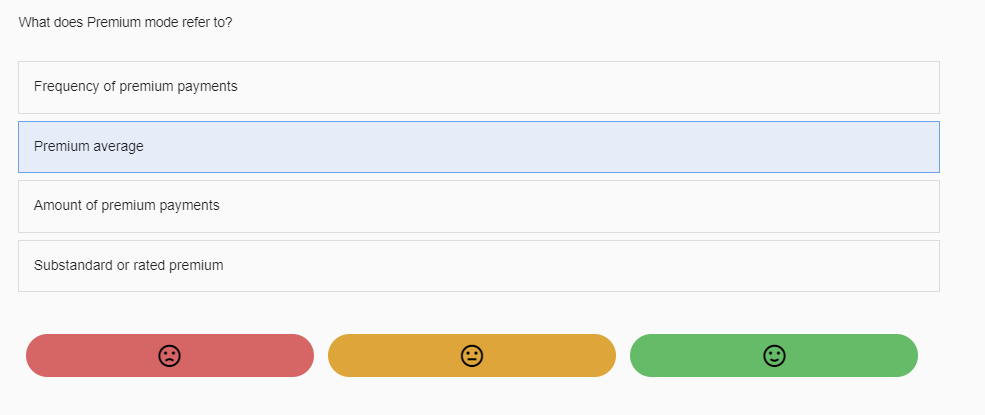Image resolution: width=985 pixels, height=415 pixels.
Task: Click the third answer option box
Action: [x=478, y=206]
